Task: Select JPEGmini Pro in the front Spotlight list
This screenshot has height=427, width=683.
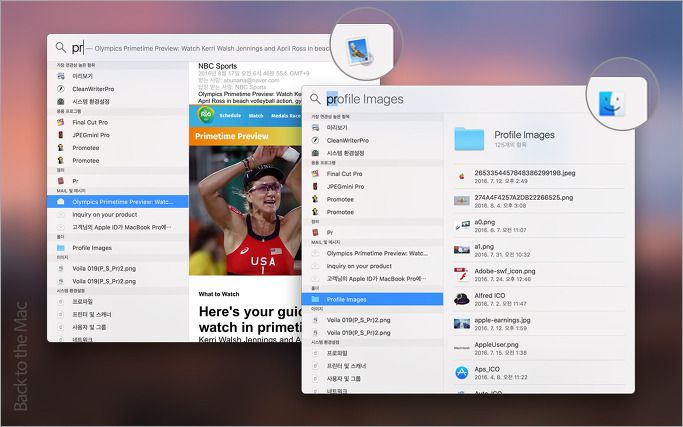Action: 372,186
